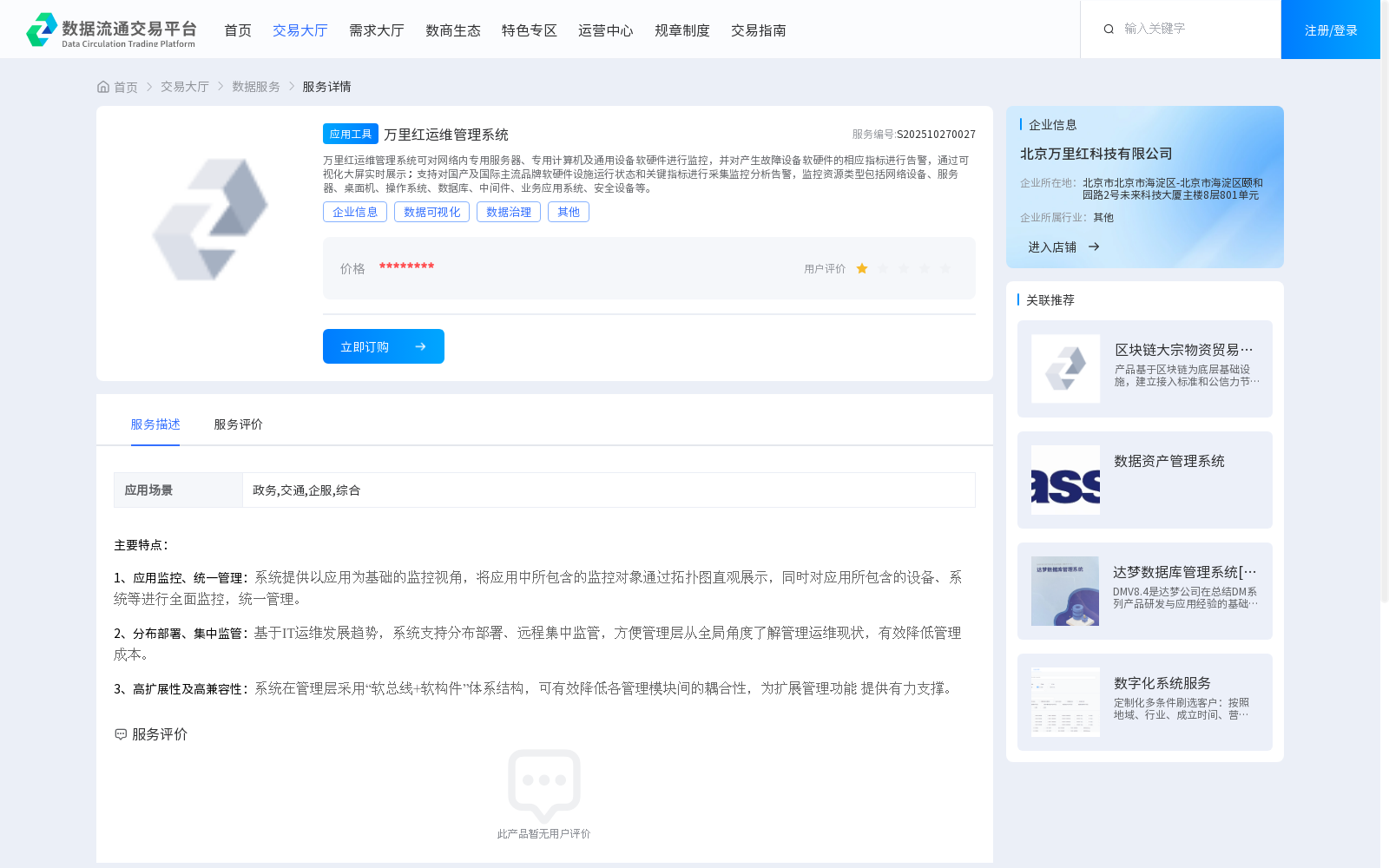Click the service number S202510270027
Viewport: 1389px width, 868px height.
click(x=936, y=135)
